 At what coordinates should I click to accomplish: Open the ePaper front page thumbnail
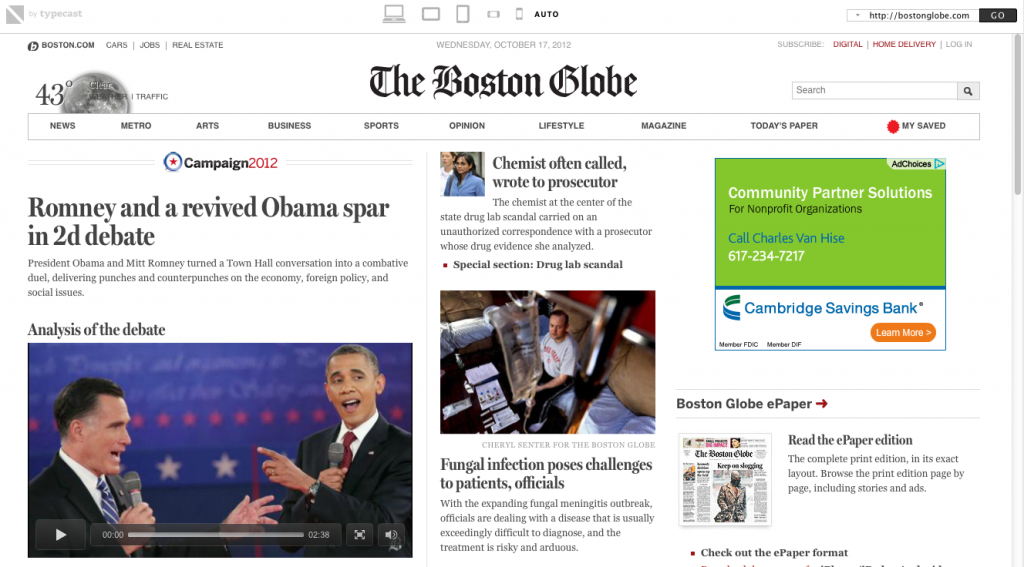[725, 479]
